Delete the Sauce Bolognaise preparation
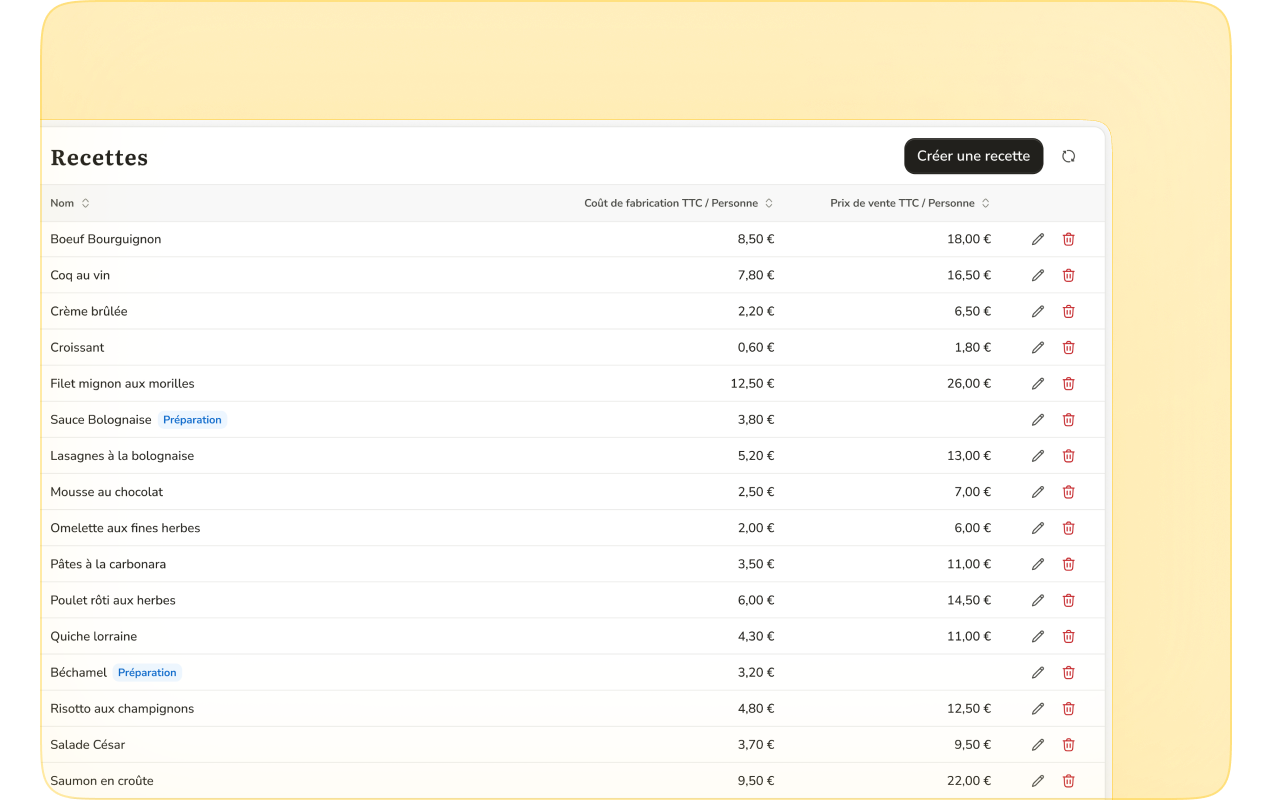The width and height of the screenshot is (1272, 800). tap(1068, 420)
